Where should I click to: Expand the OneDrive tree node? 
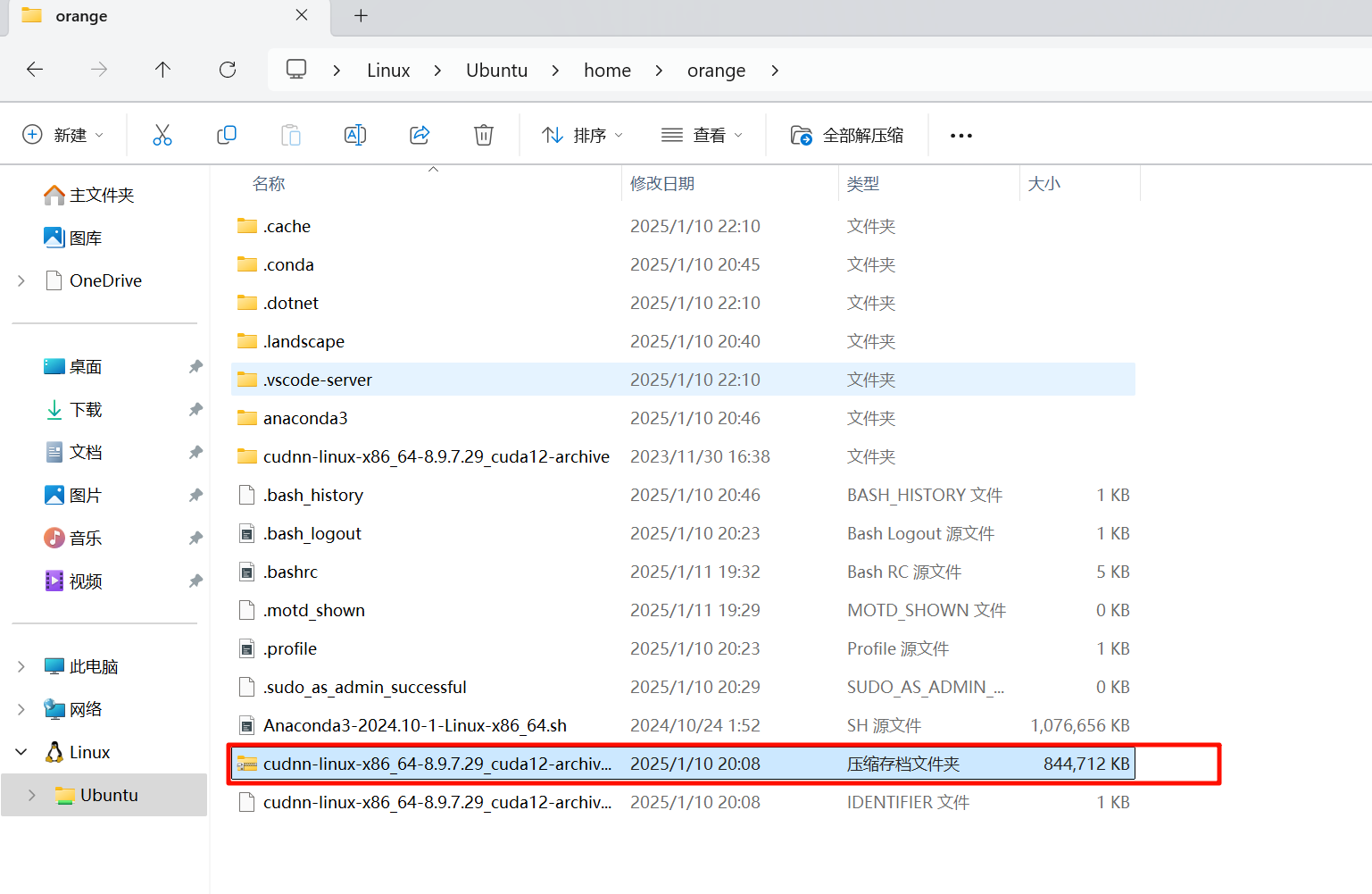pyautogui.click(x=21, y=281)
